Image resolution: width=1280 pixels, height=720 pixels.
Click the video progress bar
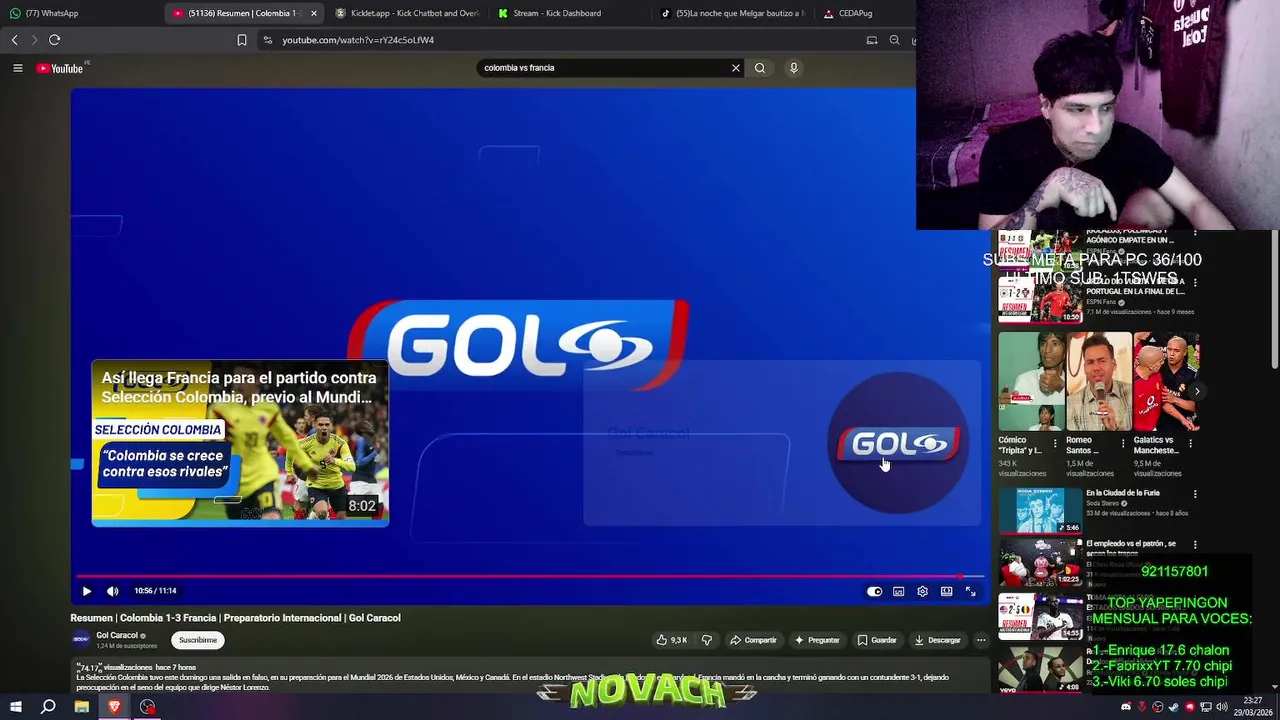(x=530, y=576)
